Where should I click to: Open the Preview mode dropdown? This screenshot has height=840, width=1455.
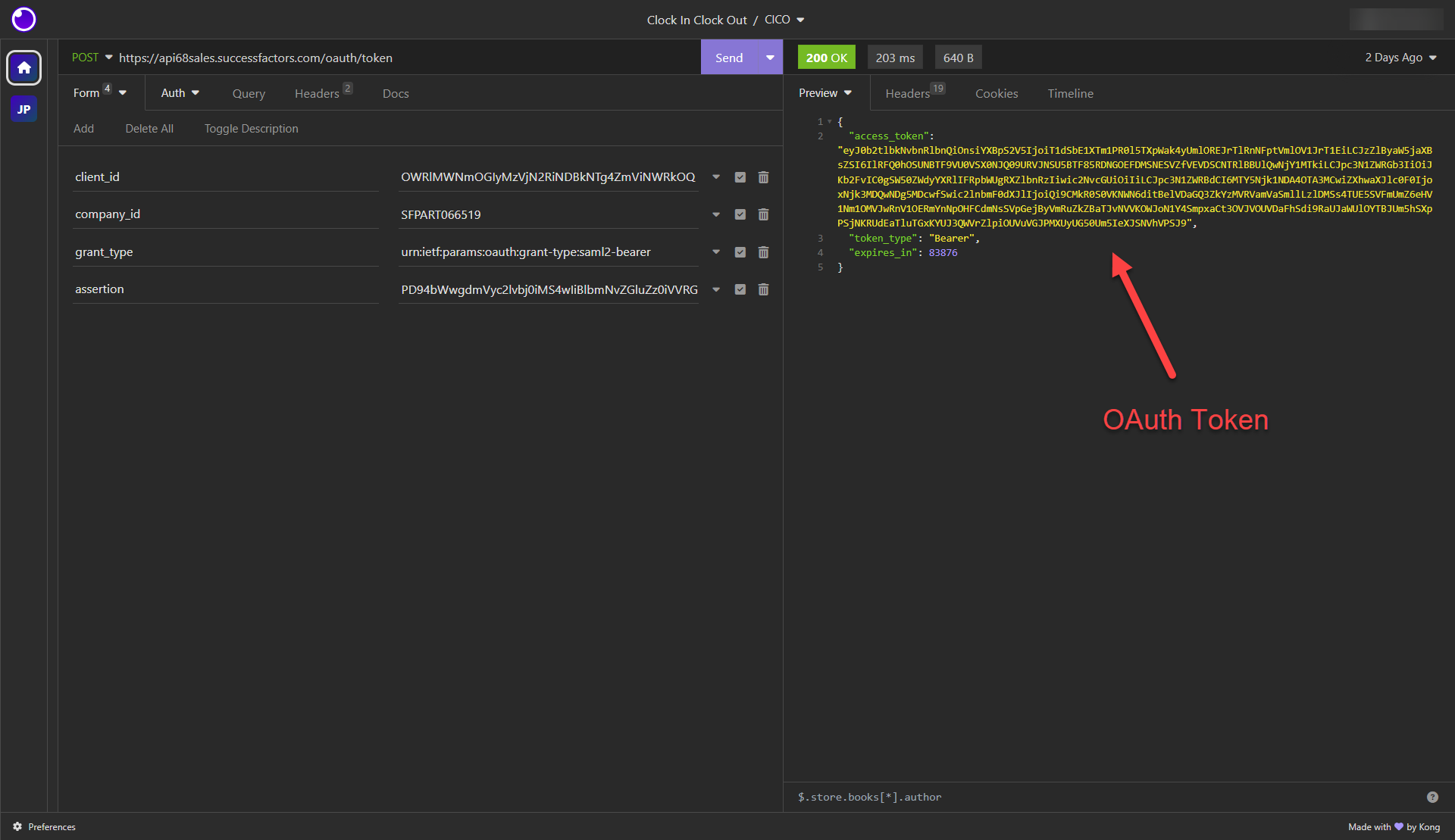(826, 93)
